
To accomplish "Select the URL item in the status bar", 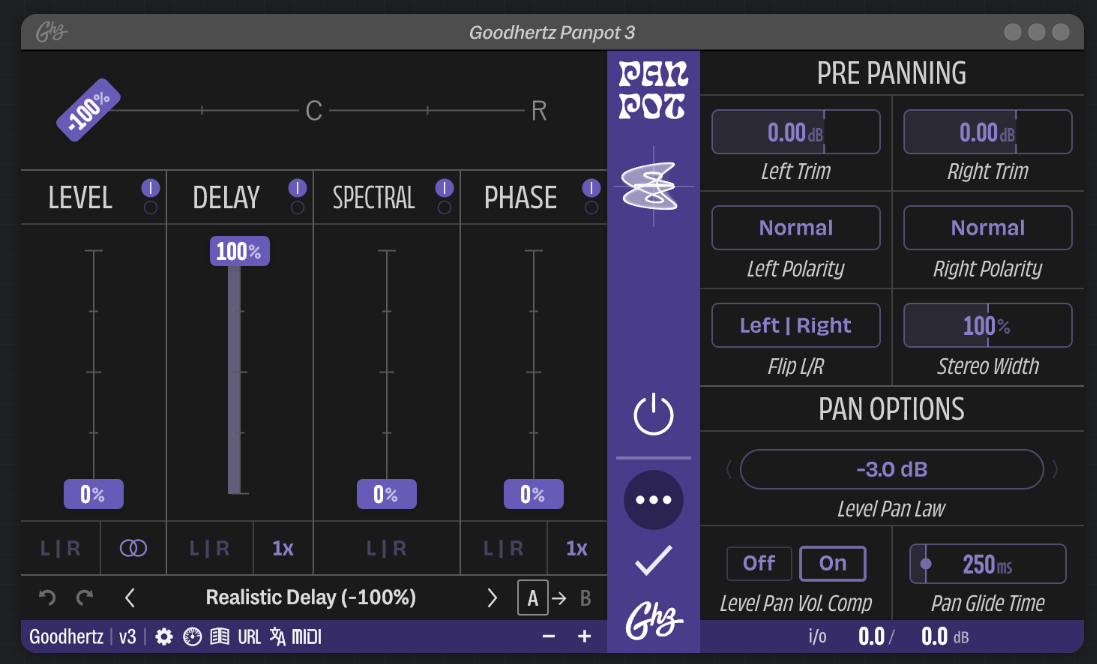I will (248, 636).
